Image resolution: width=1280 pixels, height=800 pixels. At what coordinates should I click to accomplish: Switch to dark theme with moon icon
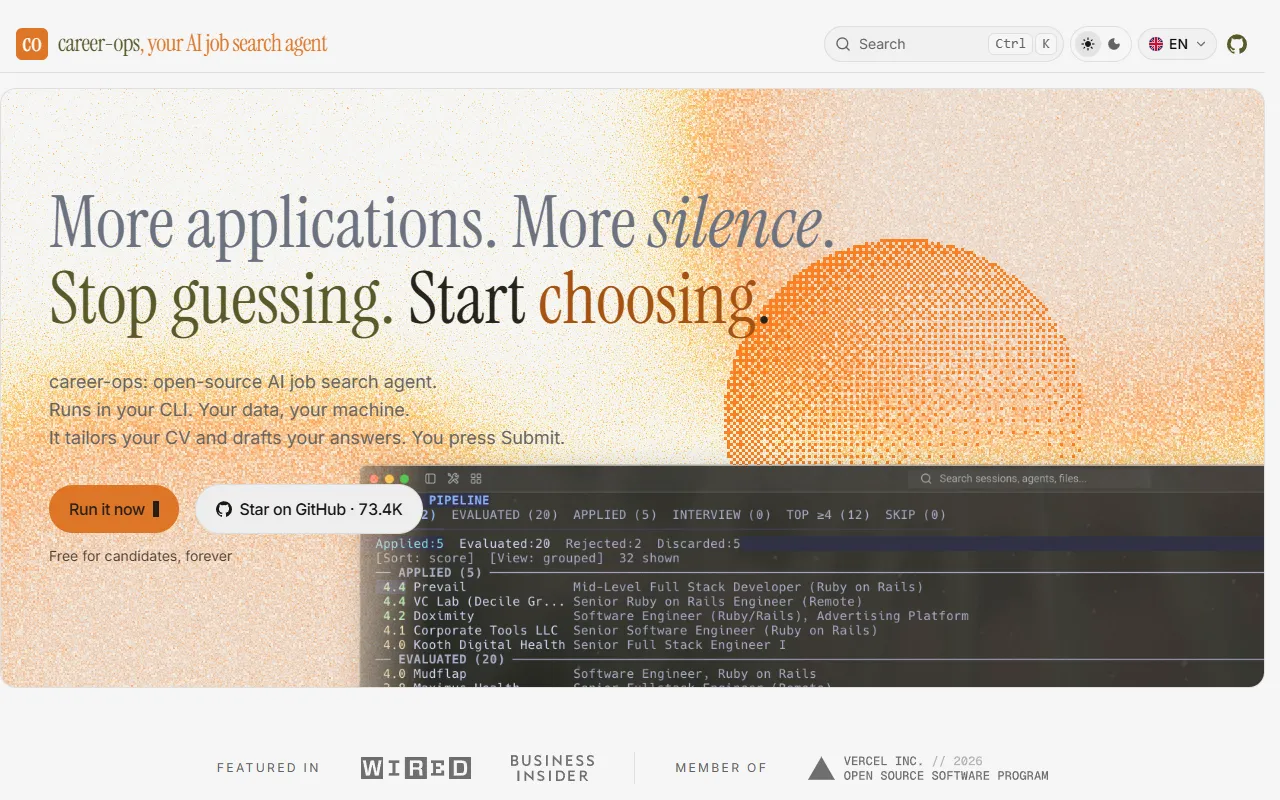tap(1114, 44)
